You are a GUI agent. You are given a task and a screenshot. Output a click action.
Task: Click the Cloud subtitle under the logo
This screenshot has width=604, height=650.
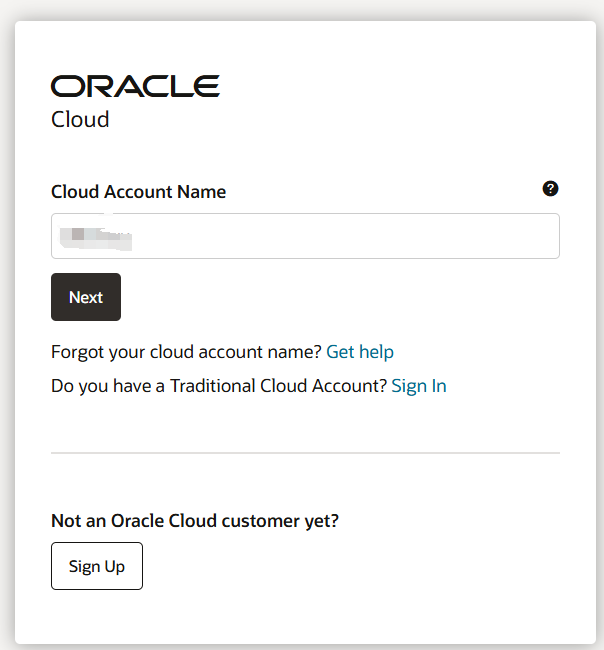(80, 120)
